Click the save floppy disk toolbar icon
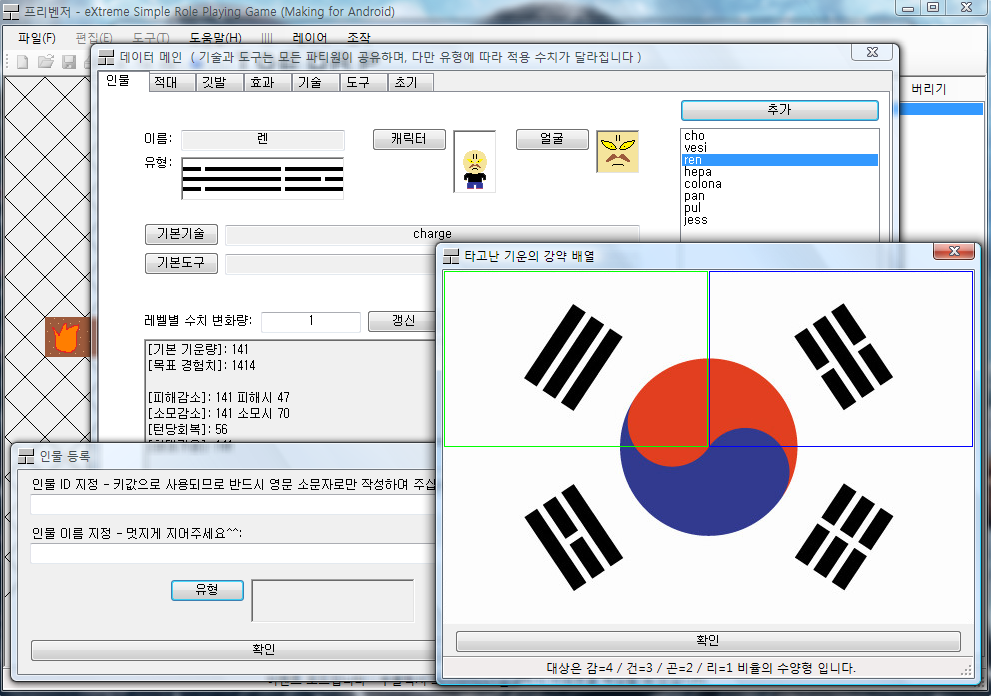The height and width of the screenshot is (696, 991). [69, 61]
